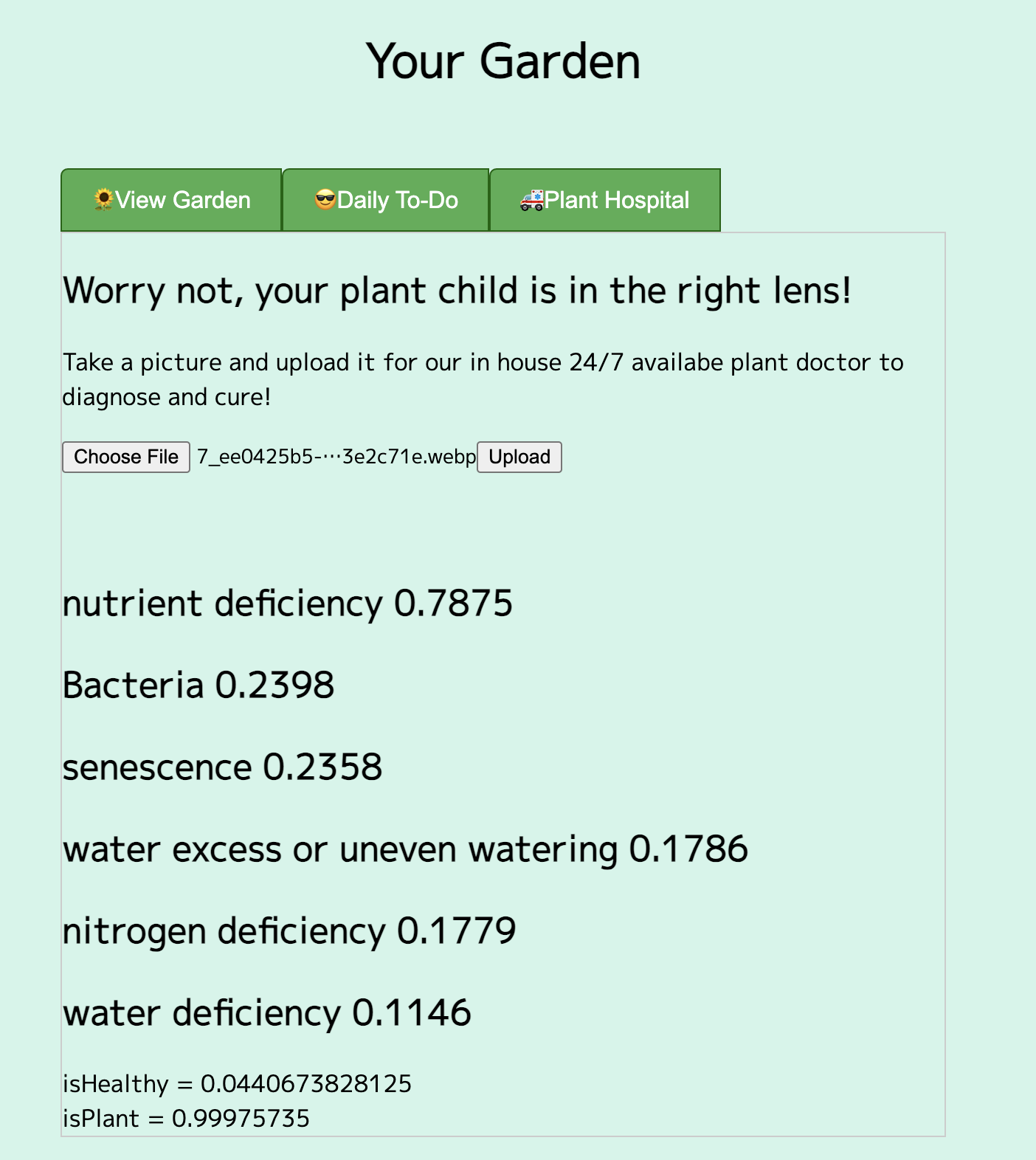
Task: Select the Plant Hospital tab
Action: [x=605, y=200]
